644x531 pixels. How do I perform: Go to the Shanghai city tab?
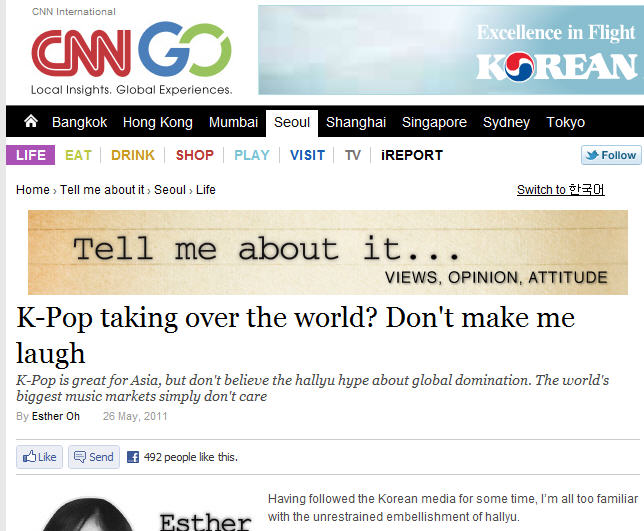355,122
